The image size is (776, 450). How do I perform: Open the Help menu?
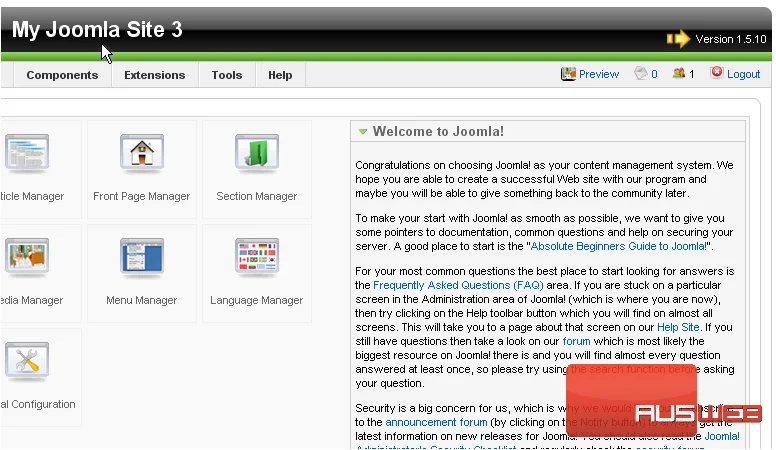pyautogui.click(x=280, y=75)
